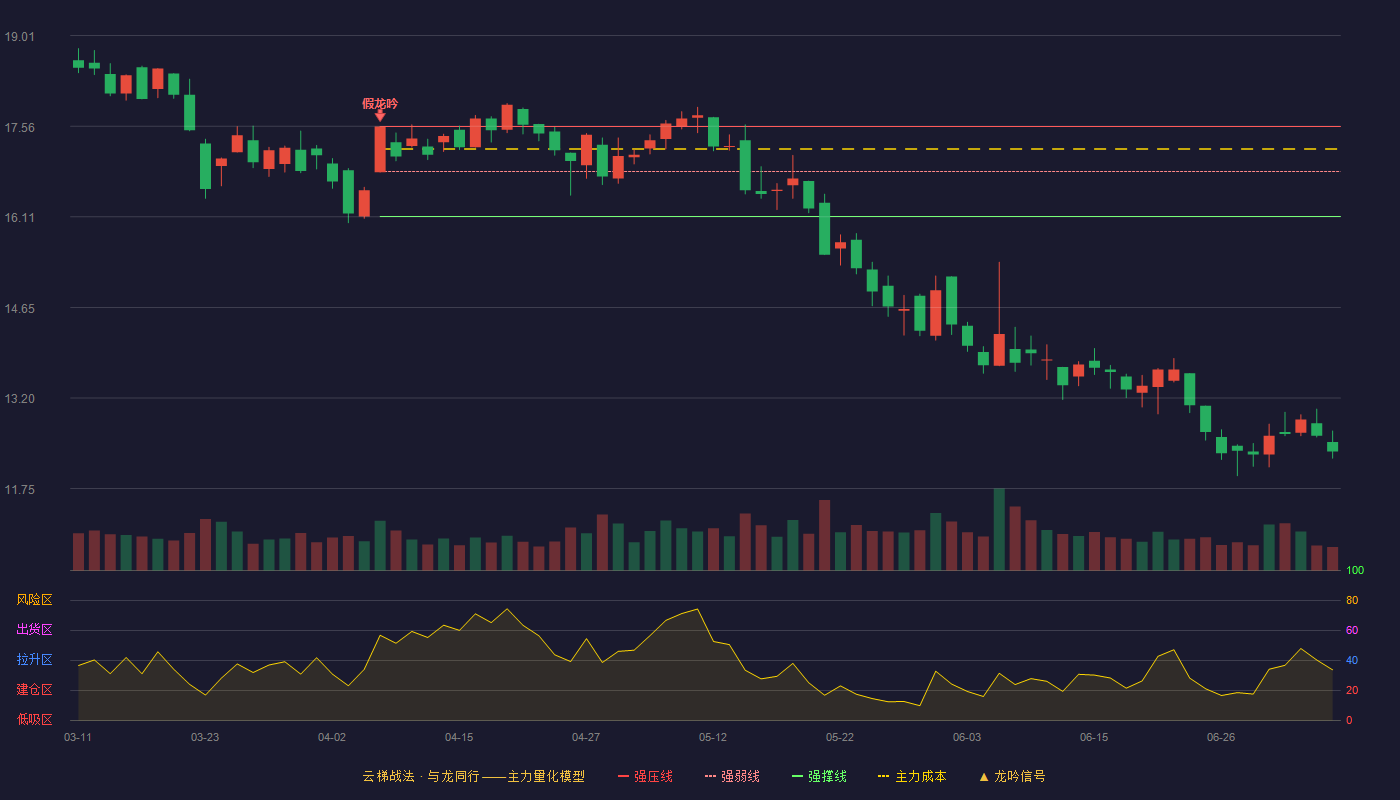Click the 云梯战法 与龙同行 model title text

[x=473, y=776]
